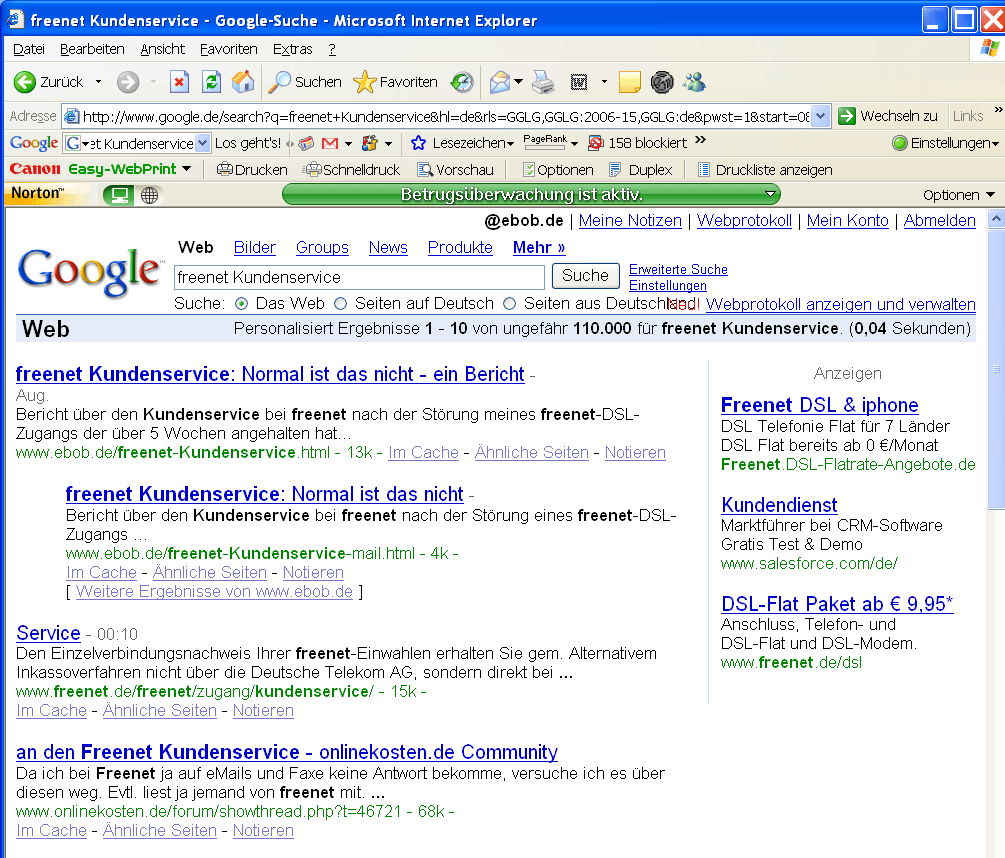Screen dimensions: 1005x858
Task: Click the Word edit icon
Action: click(579, 82)
